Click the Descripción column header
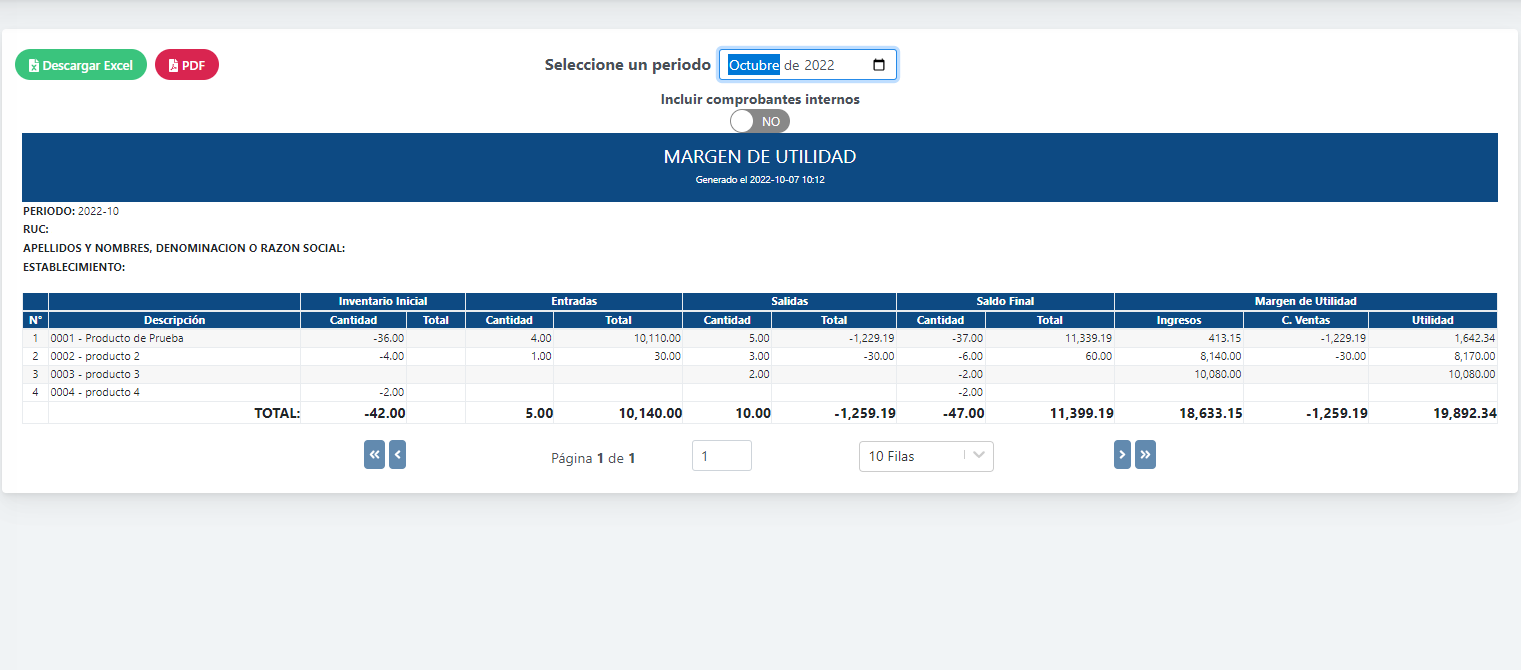 coord(174,320)
